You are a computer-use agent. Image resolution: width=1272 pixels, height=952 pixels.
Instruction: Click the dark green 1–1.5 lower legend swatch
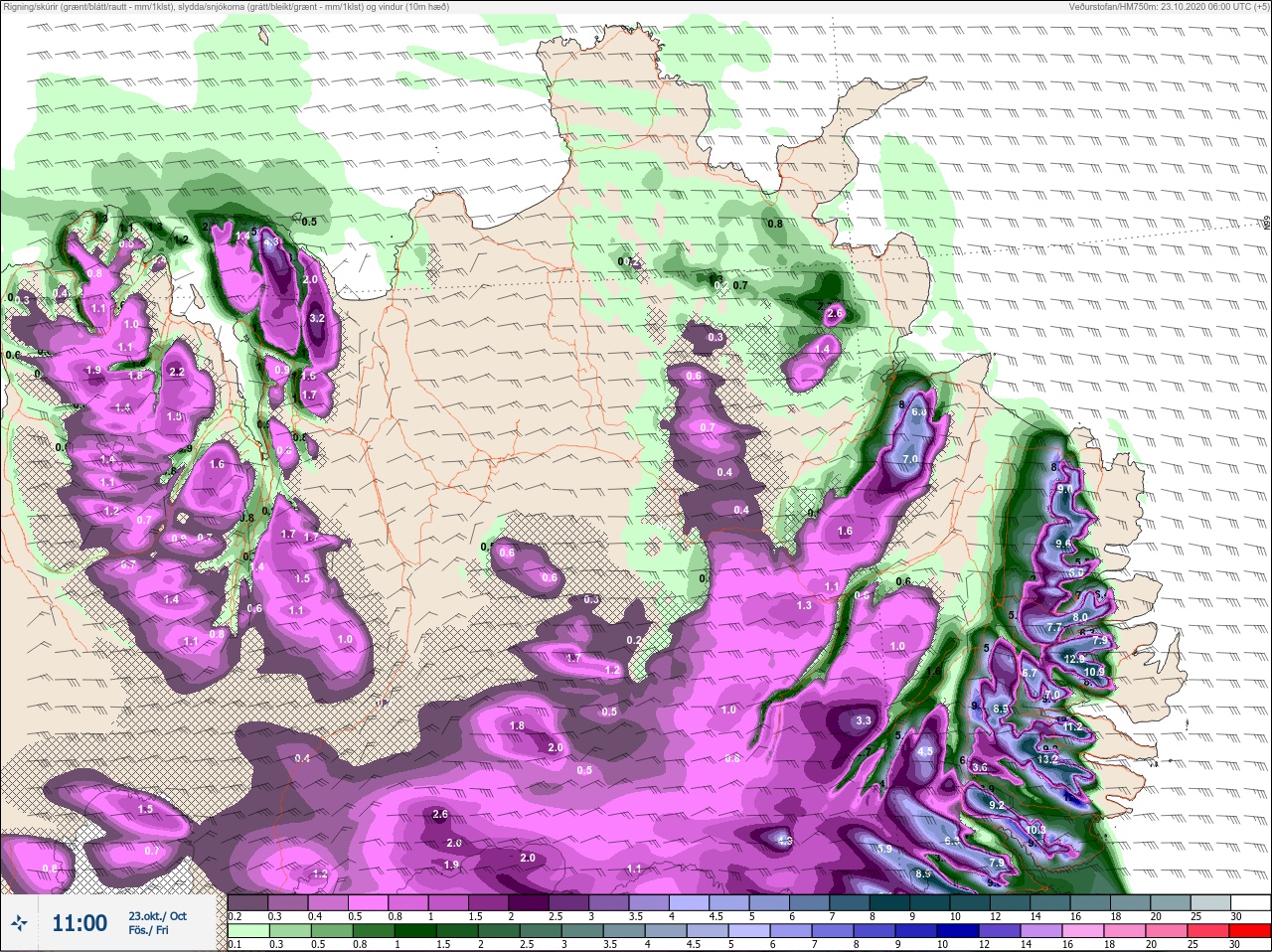(416, 931)
